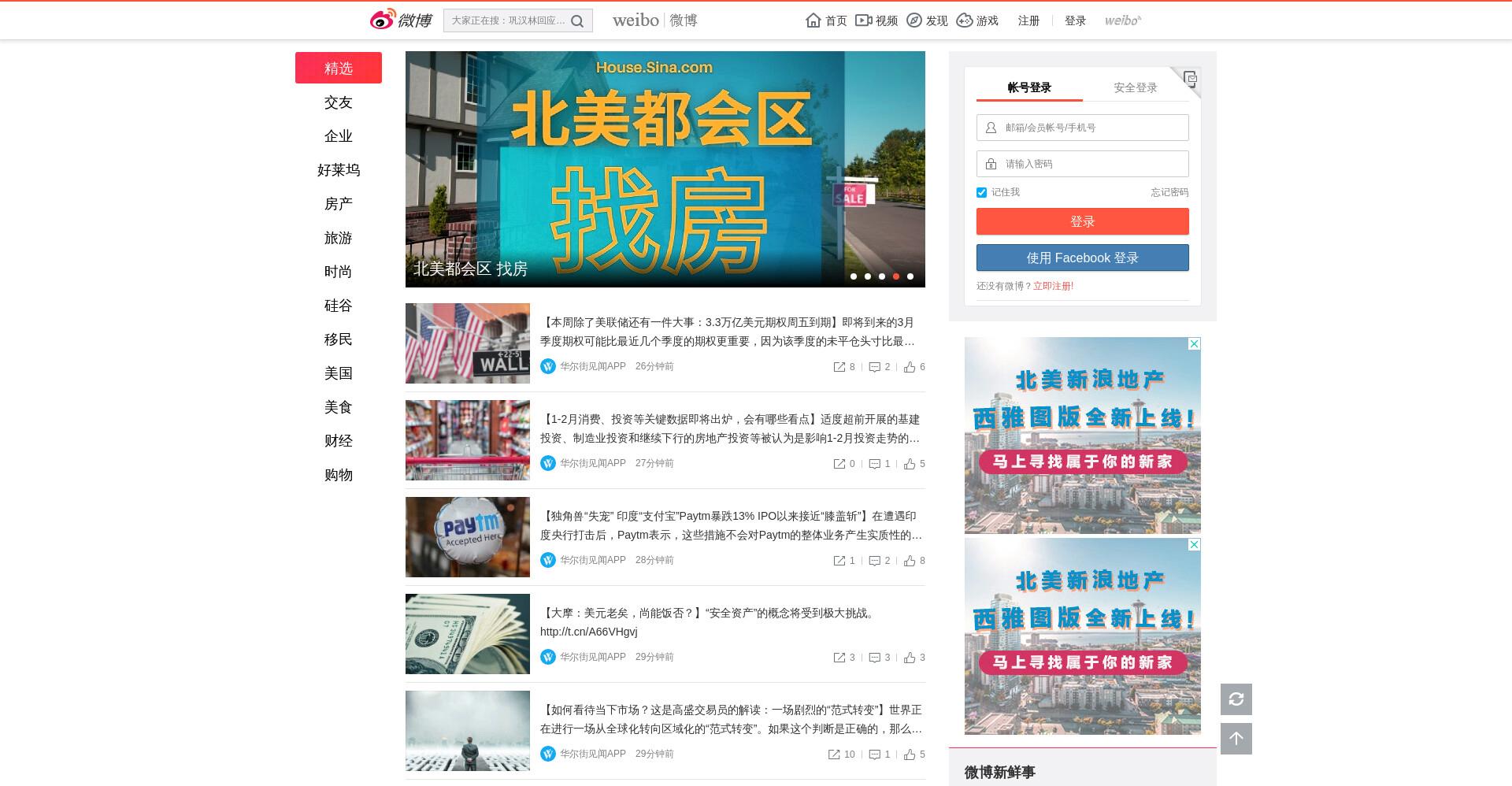Repost the 大摩美元 post
This screenshot has height=786, width=1512.
tap(844, 658)
